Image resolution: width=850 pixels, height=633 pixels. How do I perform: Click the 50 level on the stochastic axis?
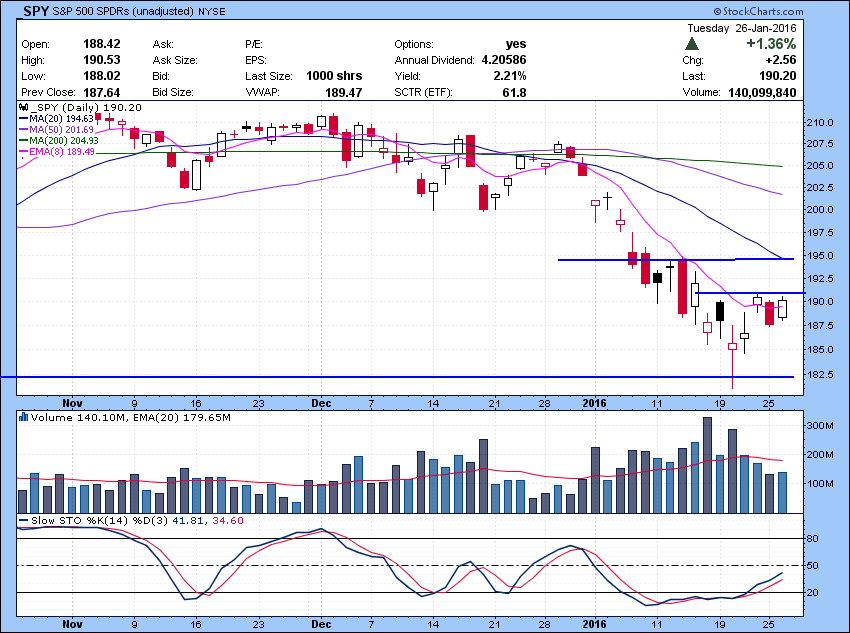tap(812, 566)
